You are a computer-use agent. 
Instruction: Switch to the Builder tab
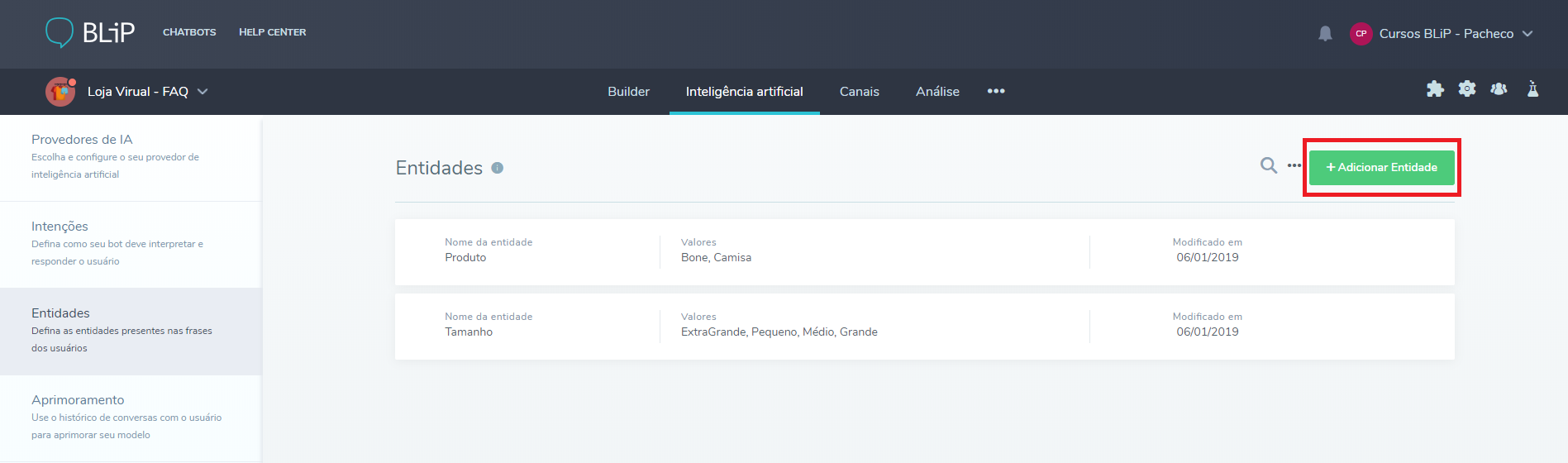[628, 92]
